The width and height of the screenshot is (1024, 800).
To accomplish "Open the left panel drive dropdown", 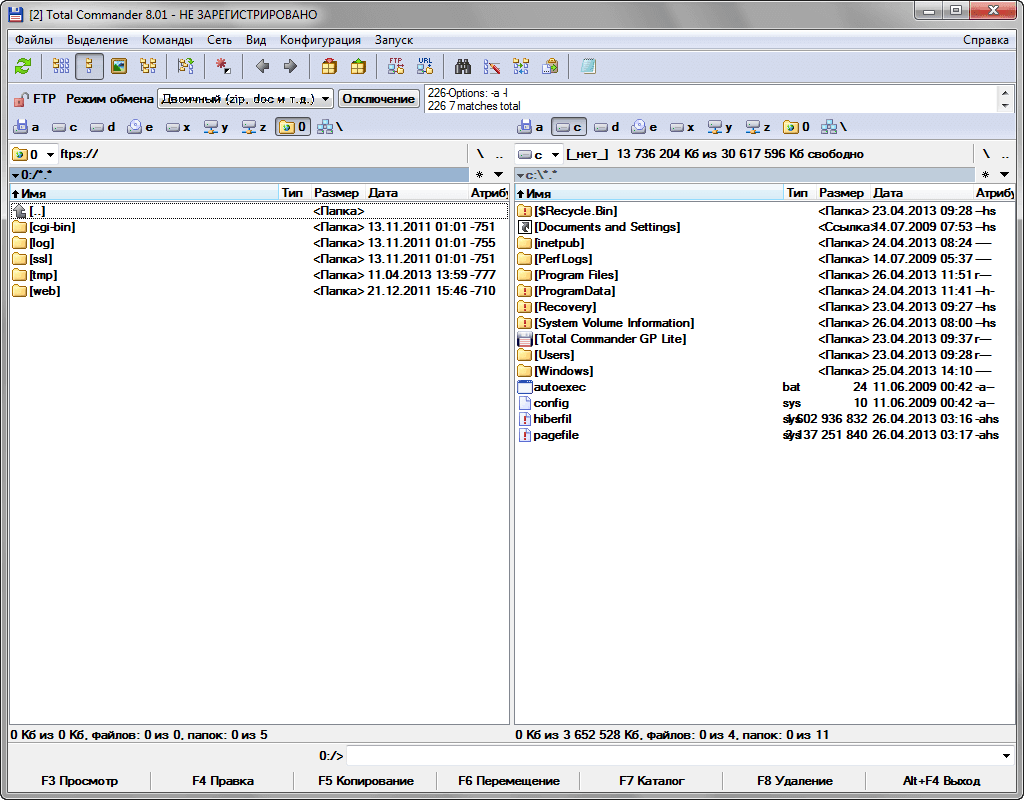I will (x=34, y=154).
